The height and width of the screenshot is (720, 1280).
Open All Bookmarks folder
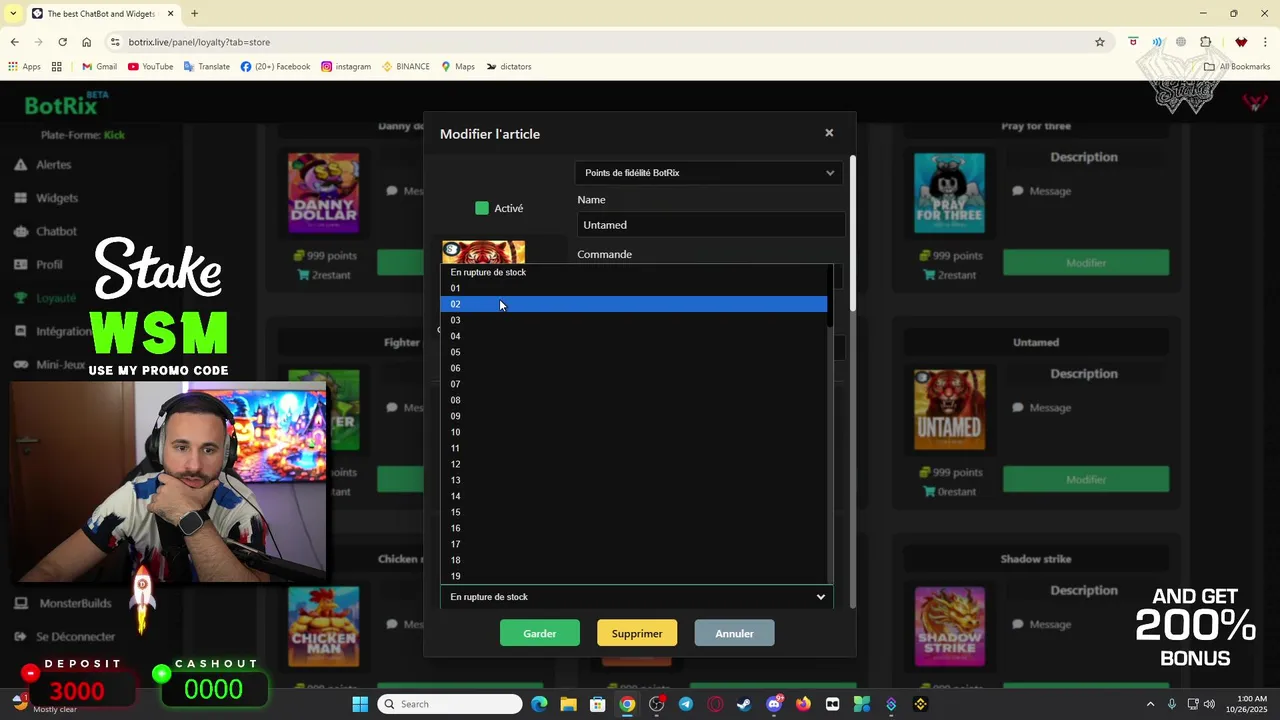click(x=1237, y=67)
